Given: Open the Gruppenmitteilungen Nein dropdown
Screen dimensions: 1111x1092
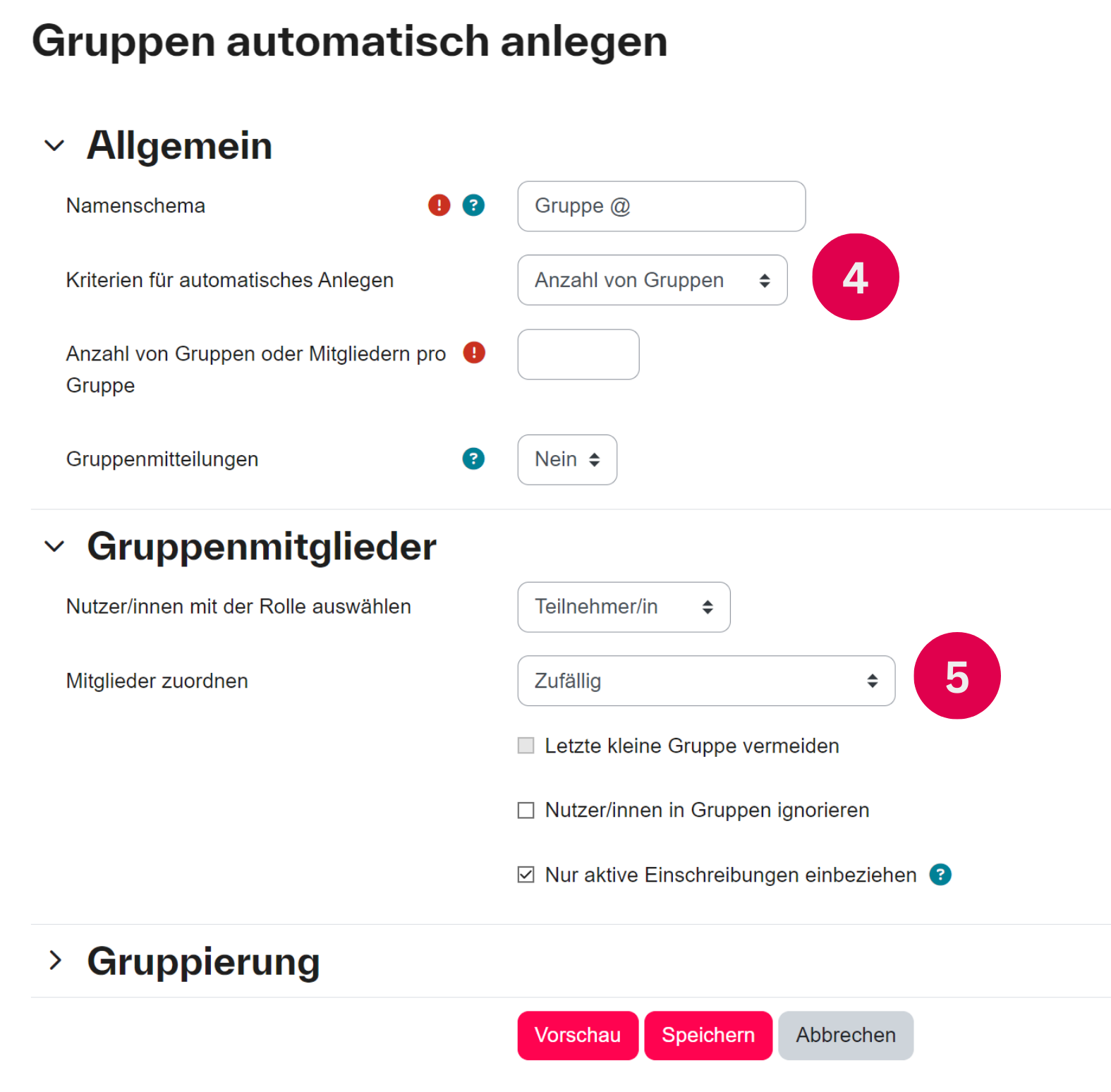Looking at the screenshot, I should coord(567,459).
